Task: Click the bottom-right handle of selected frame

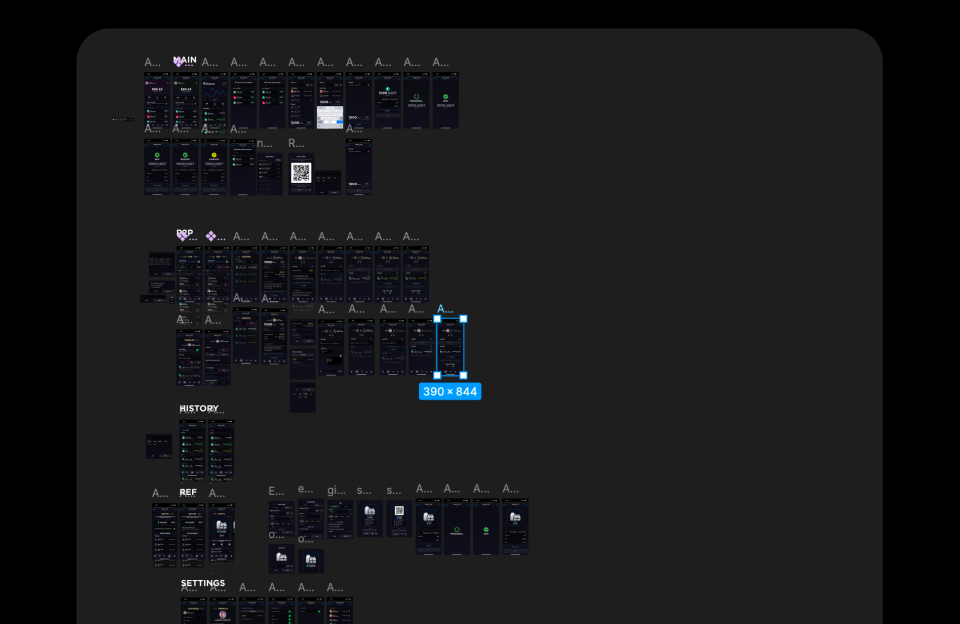Action: pos(463,375)
